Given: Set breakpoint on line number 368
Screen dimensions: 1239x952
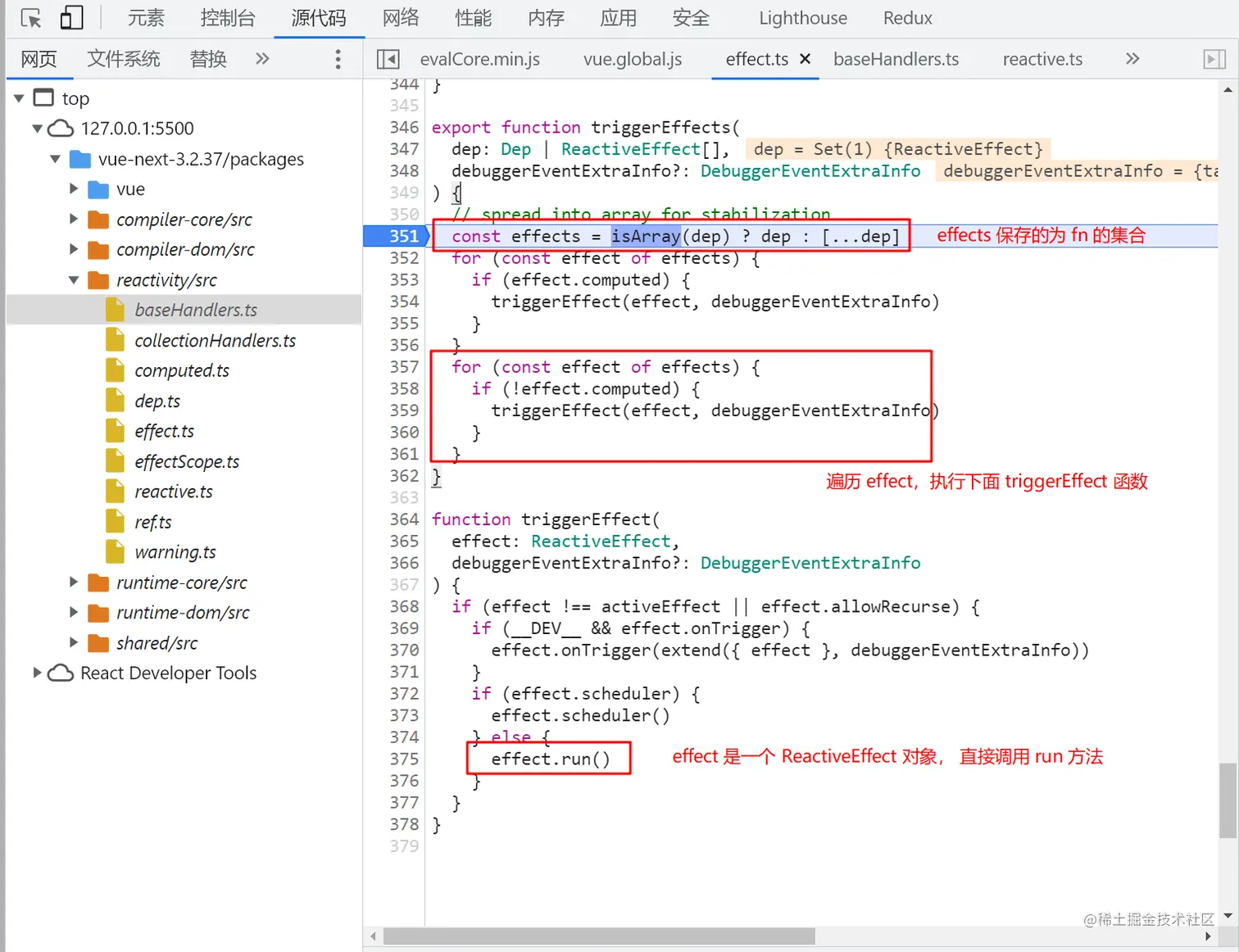Looking at the screenshot, I should tap(404, 606).
